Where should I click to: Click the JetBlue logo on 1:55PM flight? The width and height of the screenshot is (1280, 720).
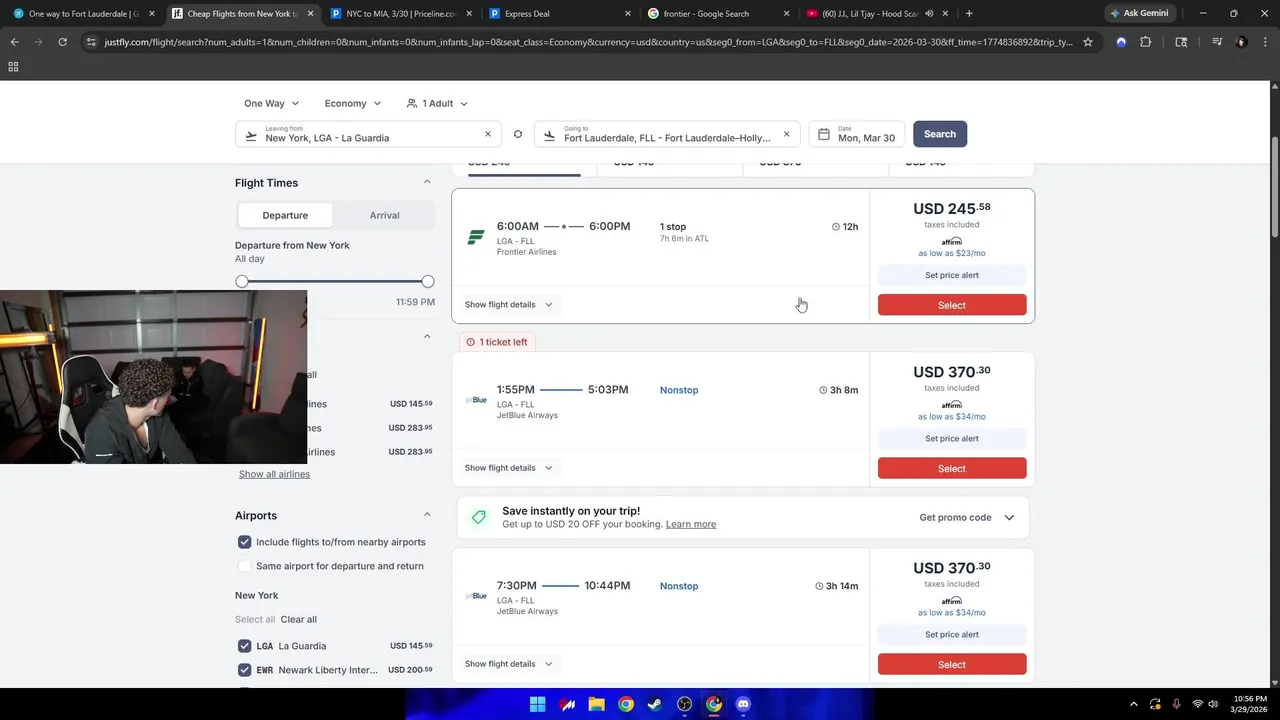tap(476, 400)
